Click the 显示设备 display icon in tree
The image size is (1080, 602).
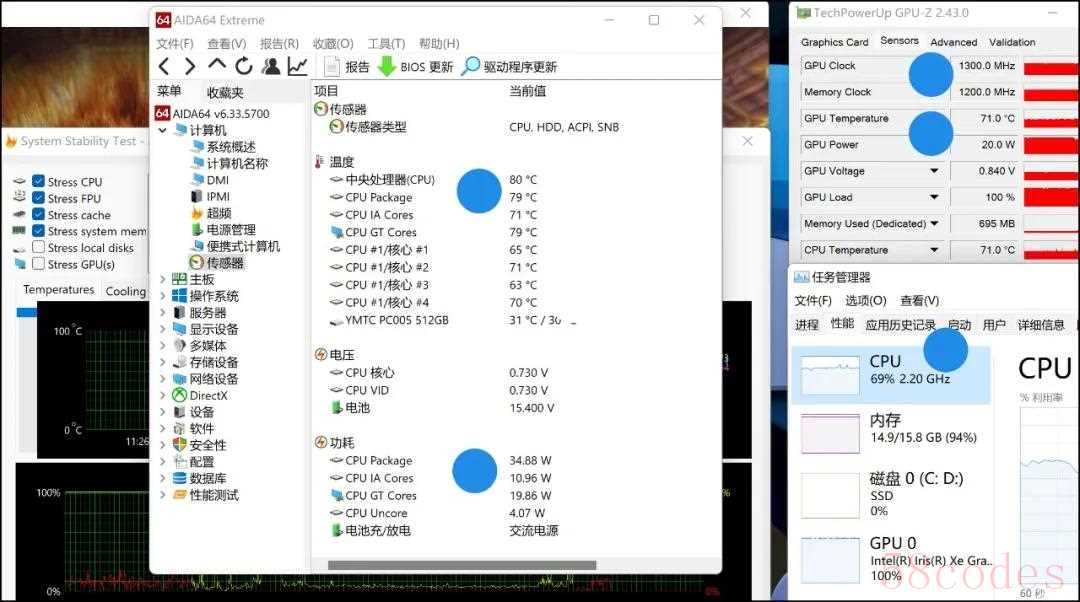180,329
